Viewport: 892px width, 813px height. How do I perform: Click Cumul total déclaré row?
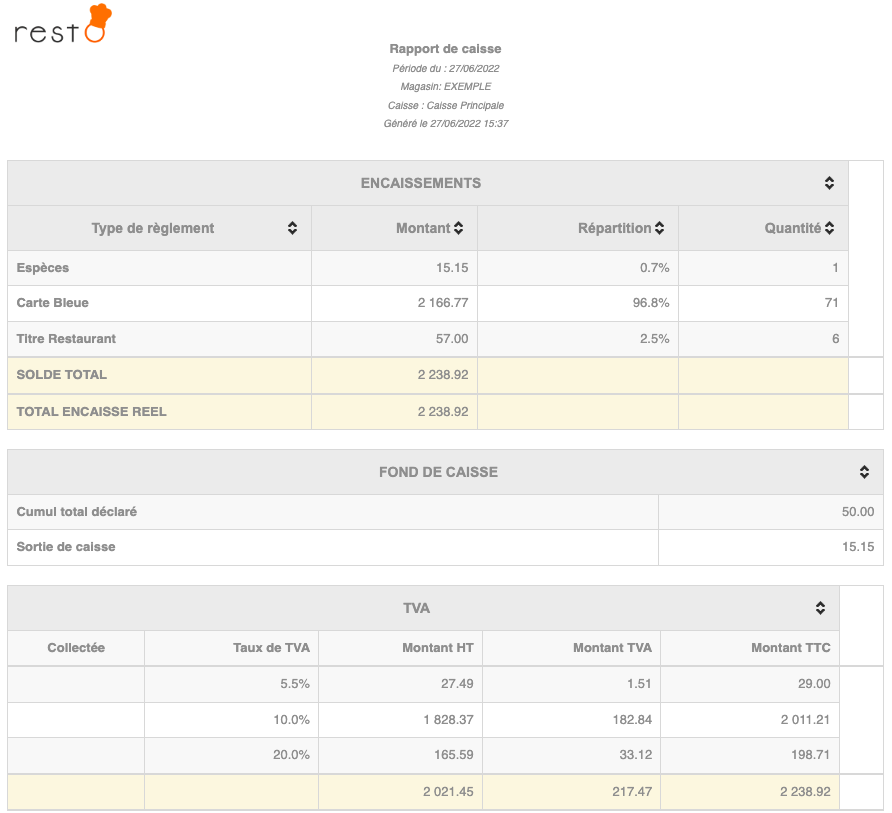coord(77,512)
